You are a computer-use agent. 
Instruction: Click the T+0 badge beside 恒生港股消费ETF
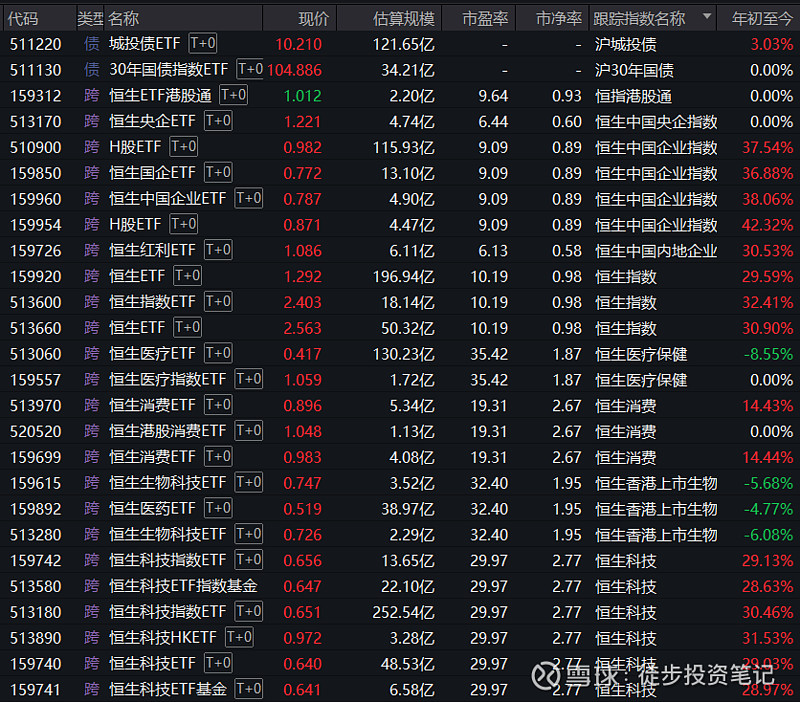tap(249, 431)
